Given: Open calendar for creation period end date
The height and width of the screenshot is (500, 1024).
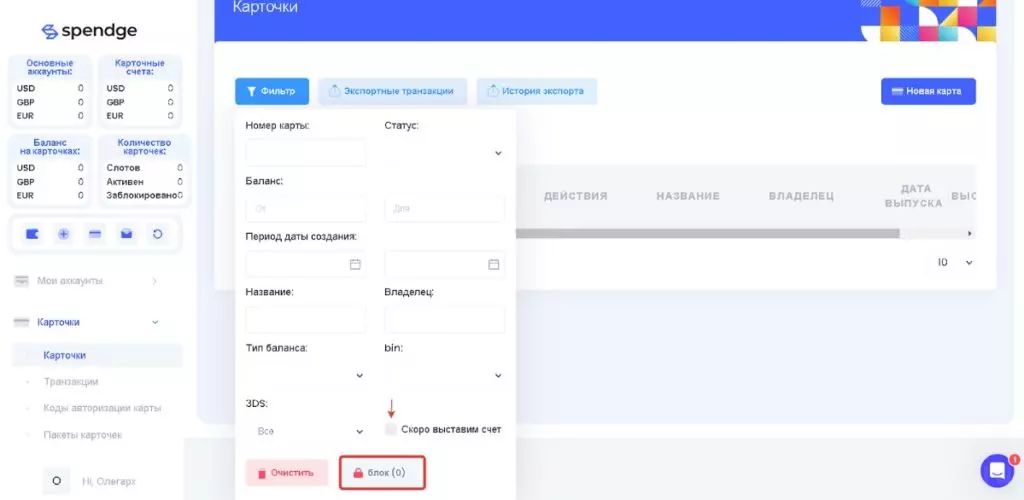Looking at the screenshot, I should [494, 264].
